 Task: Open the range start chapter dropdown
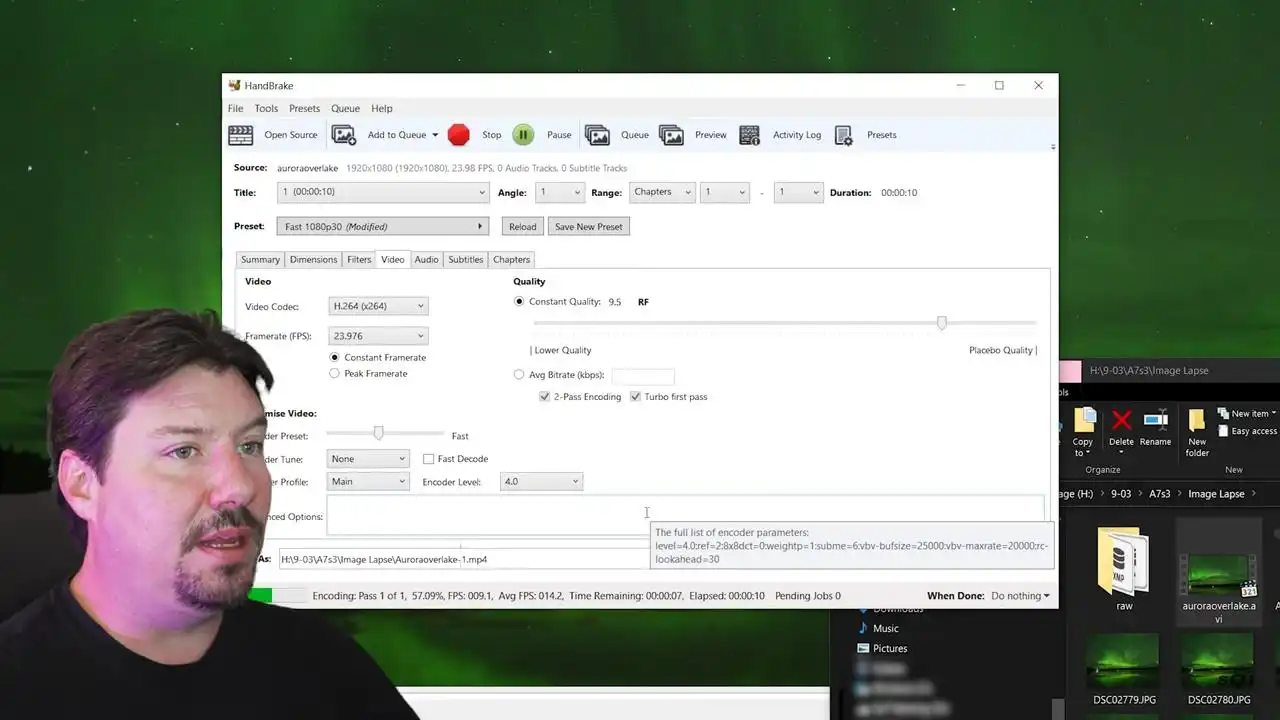[724, 192]
